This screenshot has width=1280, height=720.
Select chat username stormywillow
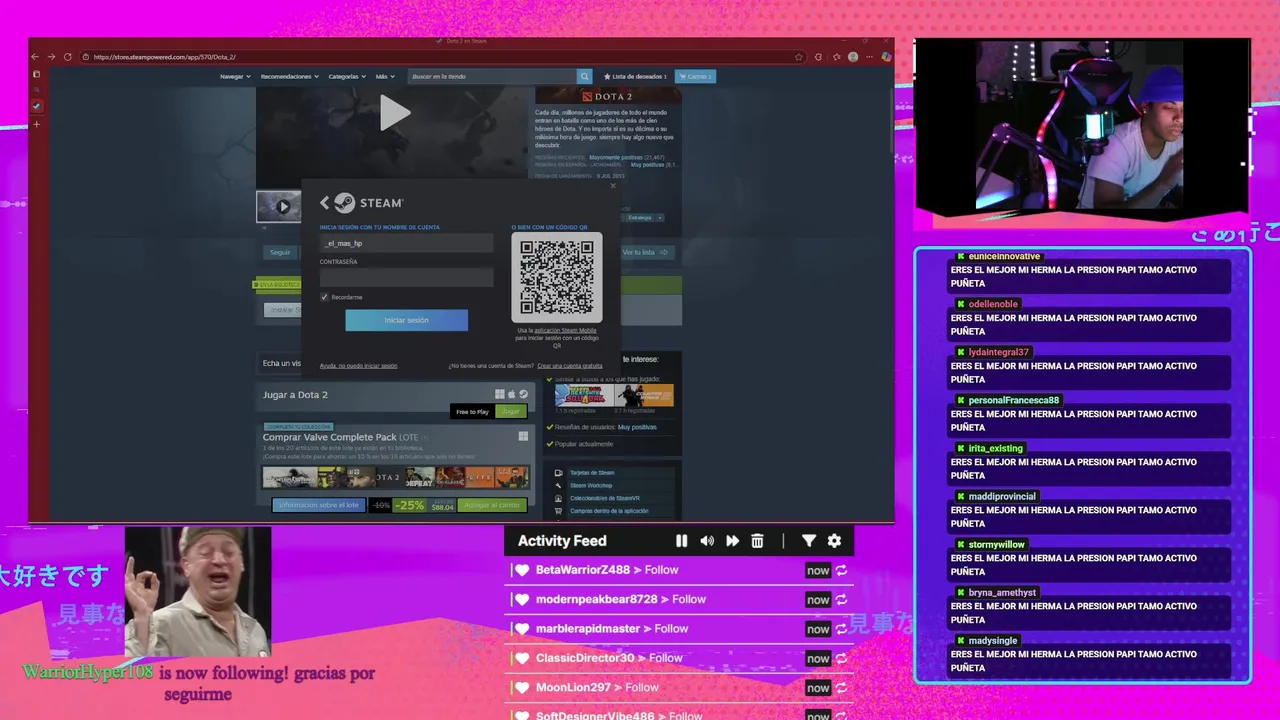(x=997, y=544)
